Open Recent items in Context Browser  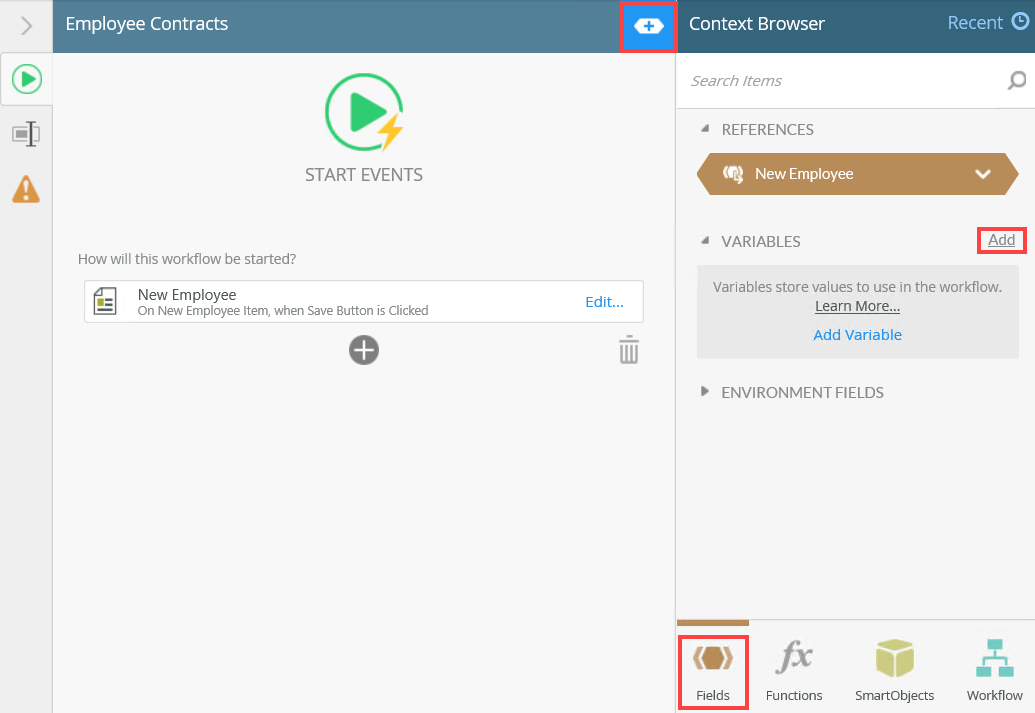tap(975, 23)
